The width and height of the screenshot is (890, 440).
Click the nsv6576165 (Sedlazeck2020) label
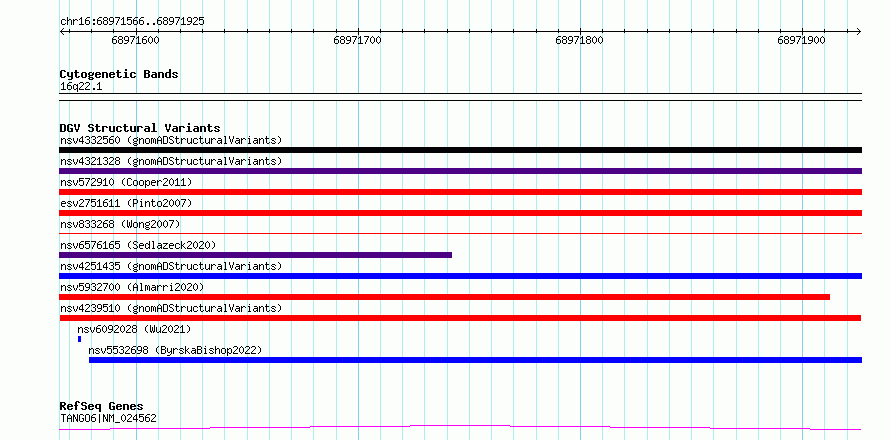(138, 245)
